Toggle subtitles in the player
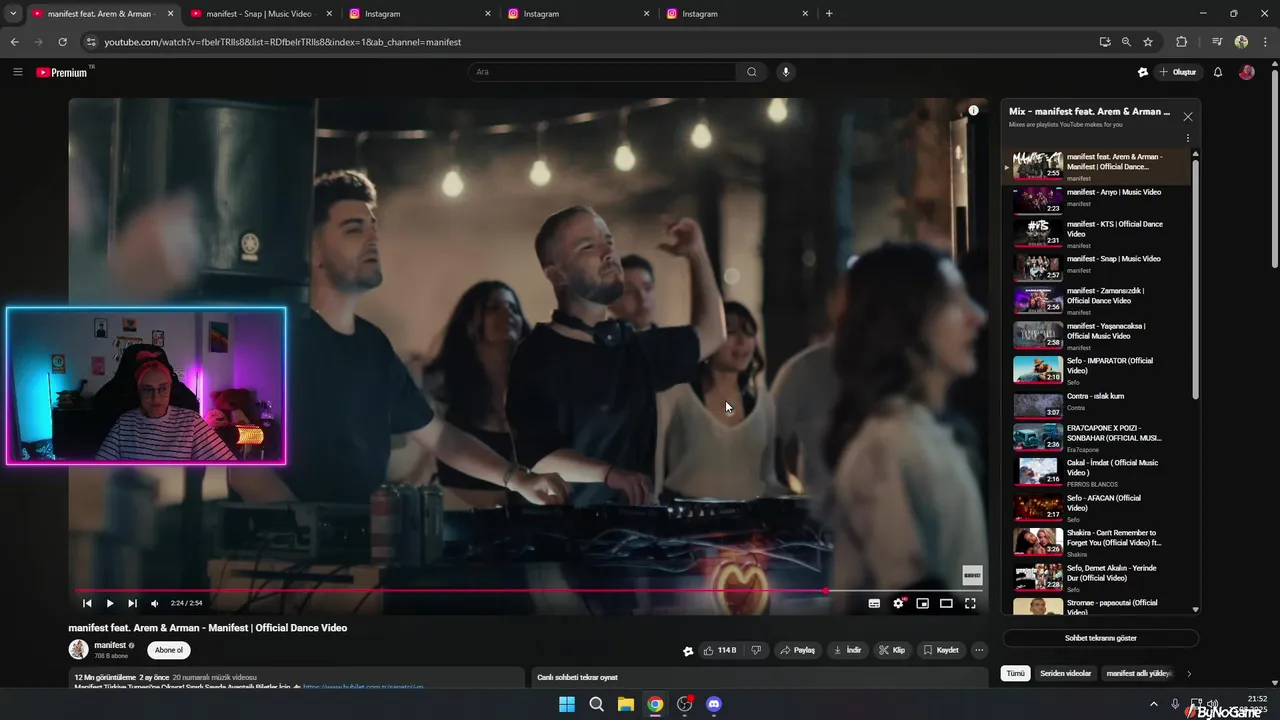Image resolution: width=1280 pixels, height=720 pixels. coord(874,603)
